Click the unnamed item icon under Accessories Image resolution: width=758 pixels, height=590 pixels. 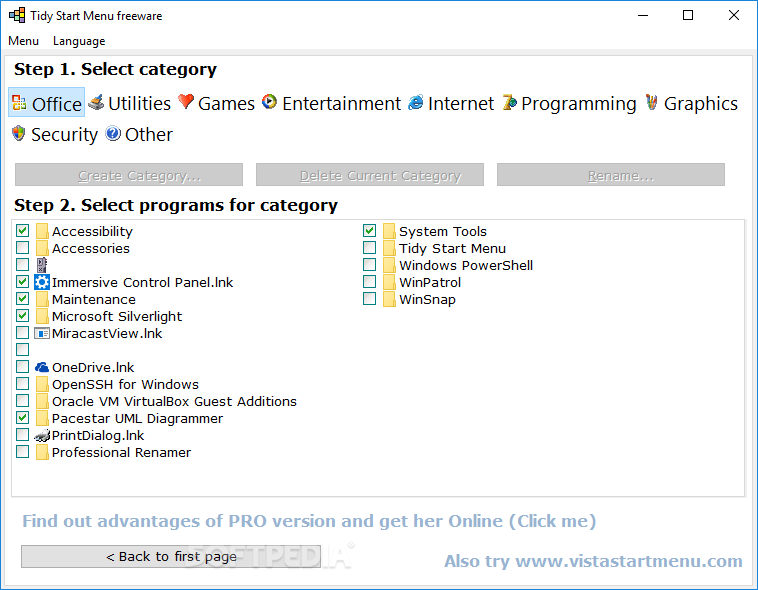[x=42, y=265]
